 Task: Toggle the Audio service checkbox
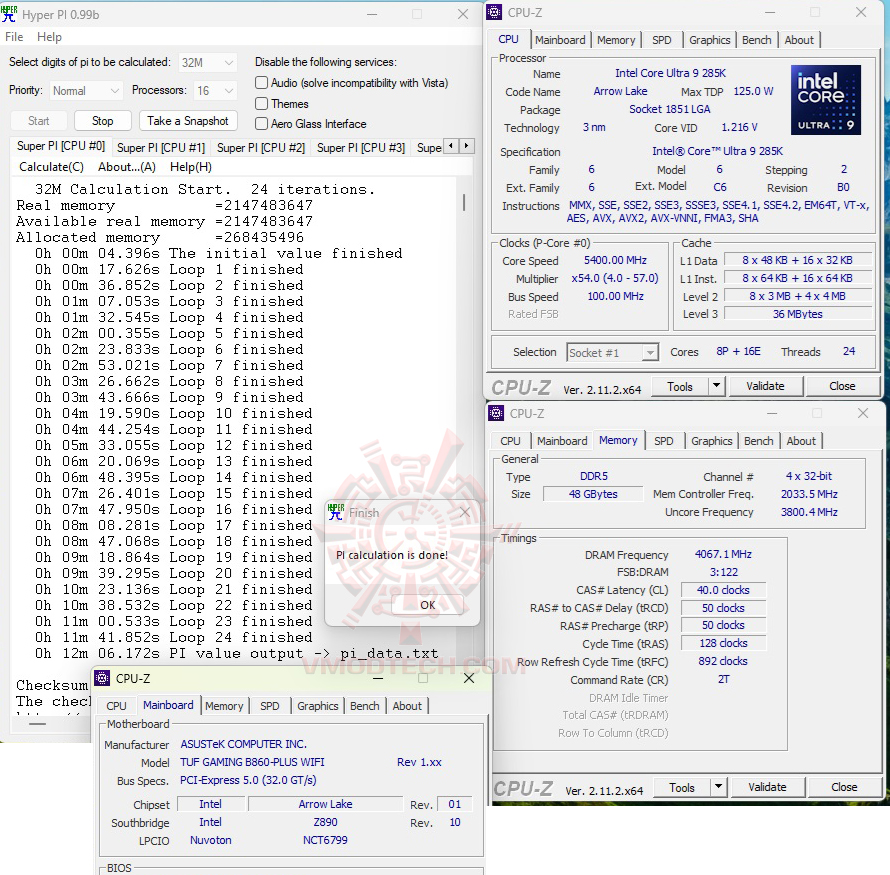261,83
